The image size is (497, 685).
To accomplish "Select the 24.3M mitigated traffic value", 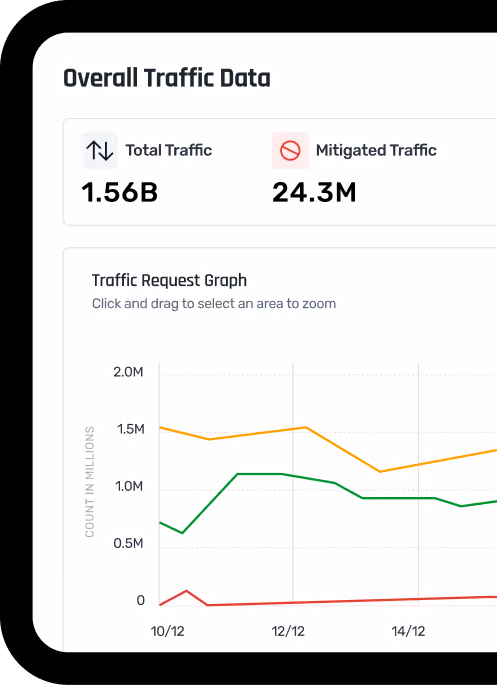I will (x=314, y=193).
